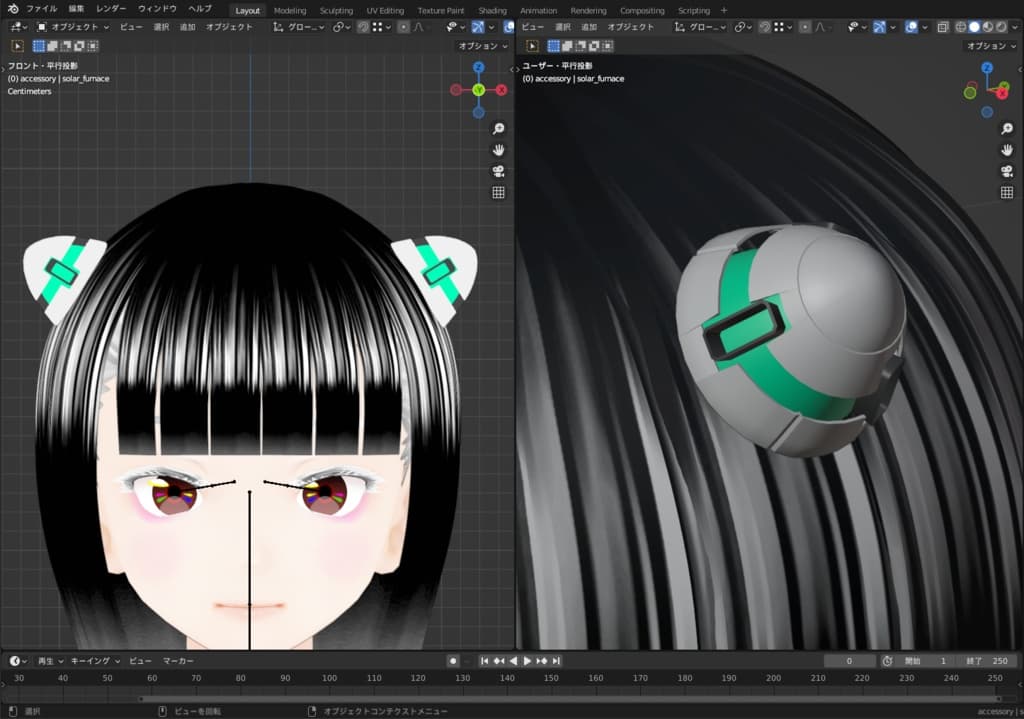
Task: Toggle X-ray mode in the right viewport
Action: click(x=942, y=29)
